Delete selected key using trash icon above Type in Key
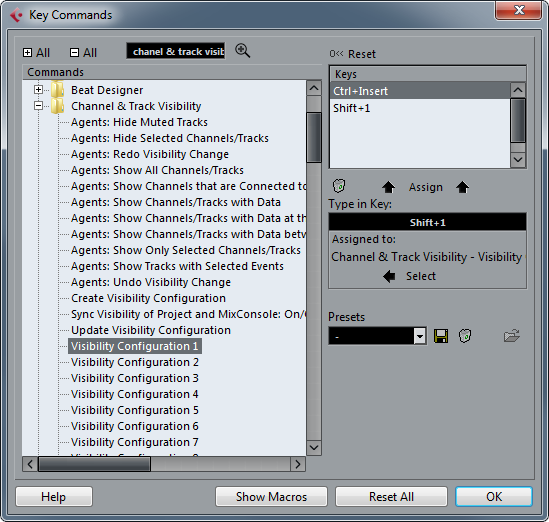The image size is (549, 522). click(339, 186)
